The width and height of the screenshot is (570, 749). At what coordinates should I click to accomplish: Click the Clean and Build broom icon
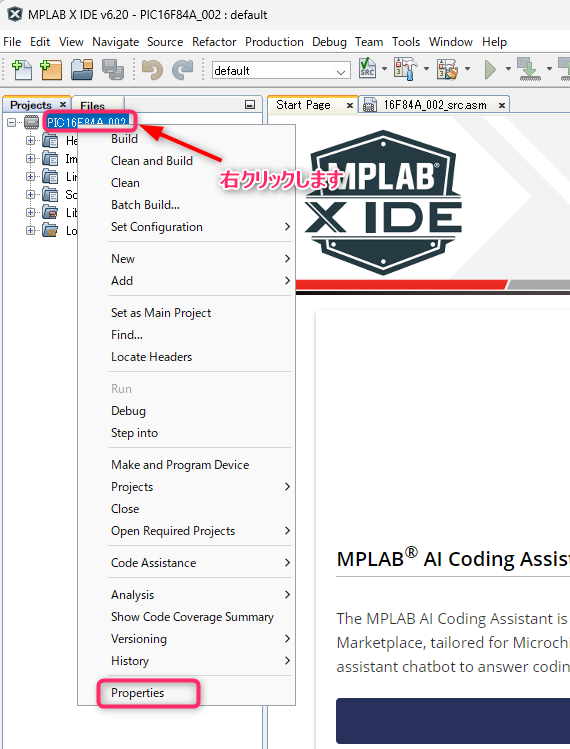(x=448, y=70)
